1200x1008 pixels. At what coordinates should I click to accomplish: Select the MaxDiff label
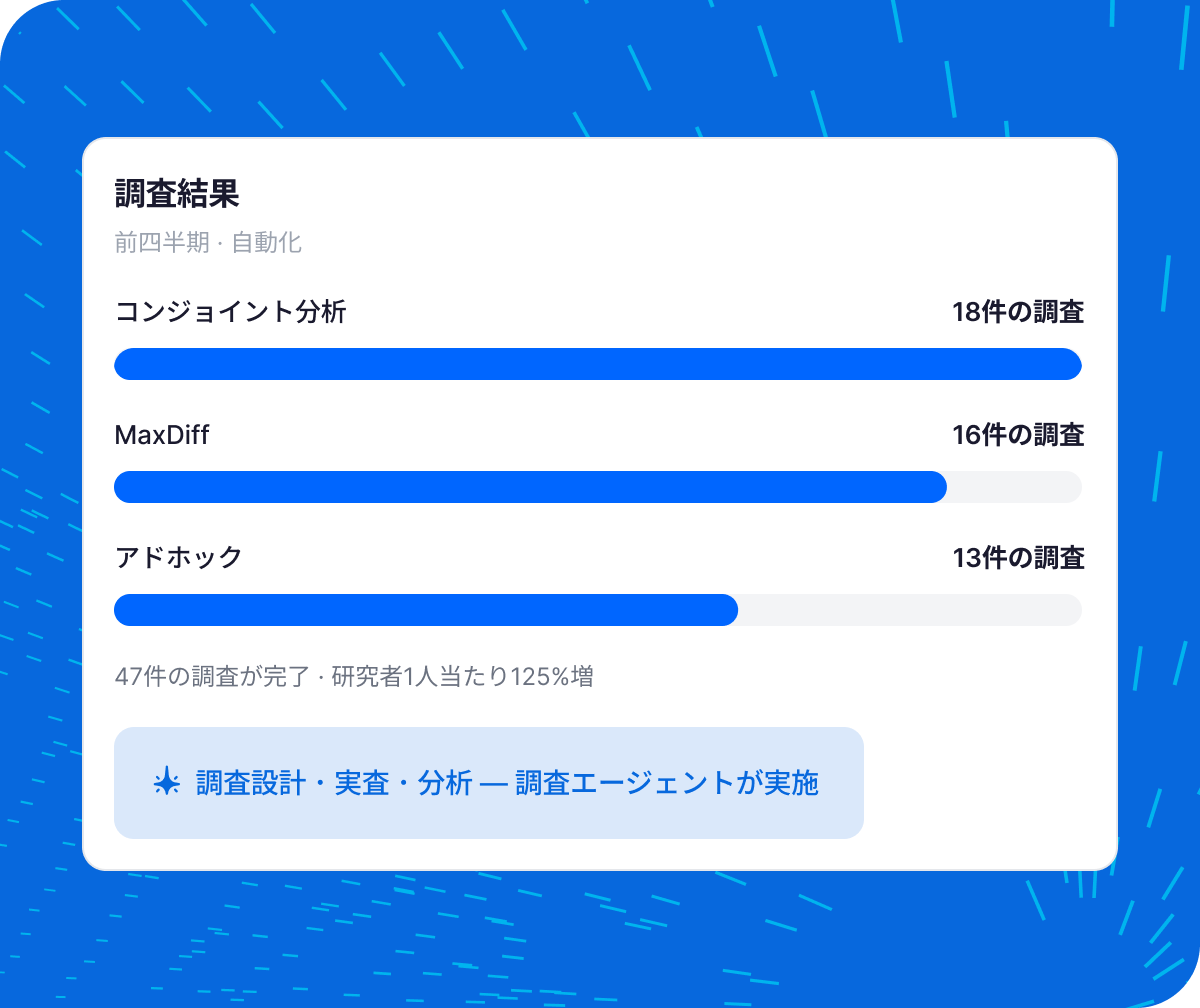[162, 435]
